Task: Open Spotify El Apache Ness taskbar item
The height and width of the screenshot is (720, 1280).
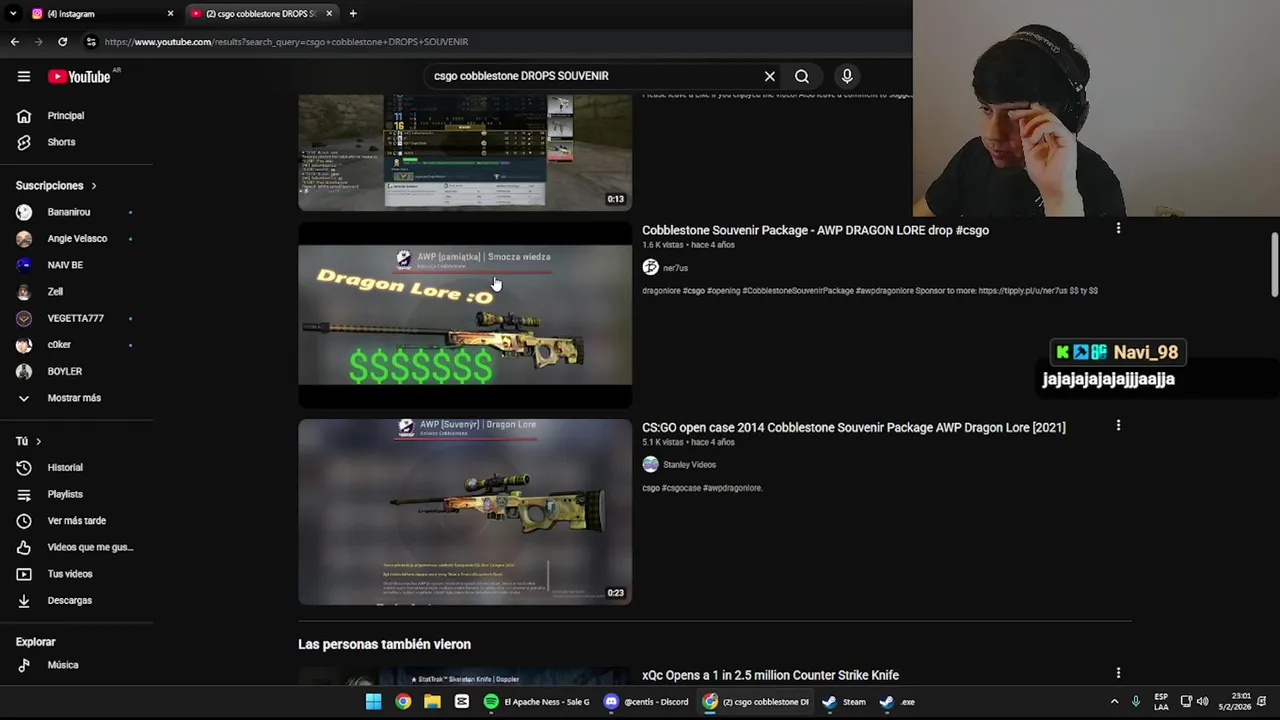Action: point(536,702)
